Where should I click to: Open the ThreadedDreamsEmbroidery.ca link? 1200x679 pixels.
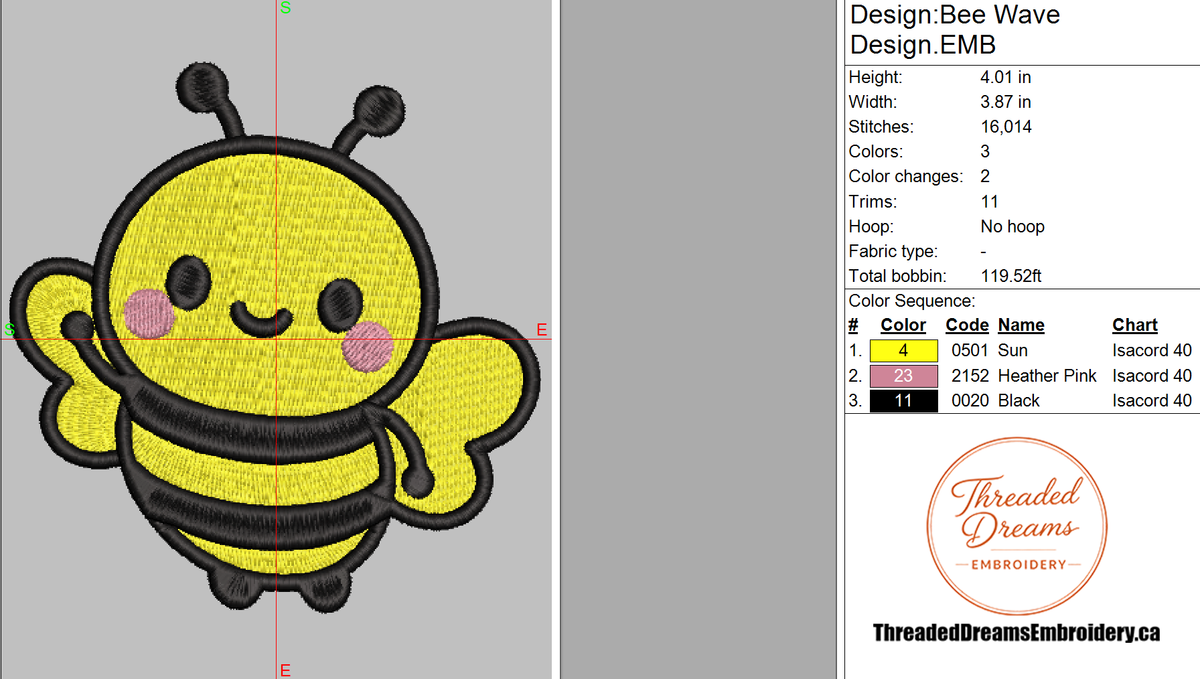pyautogui.click(x=1016, y=633)
